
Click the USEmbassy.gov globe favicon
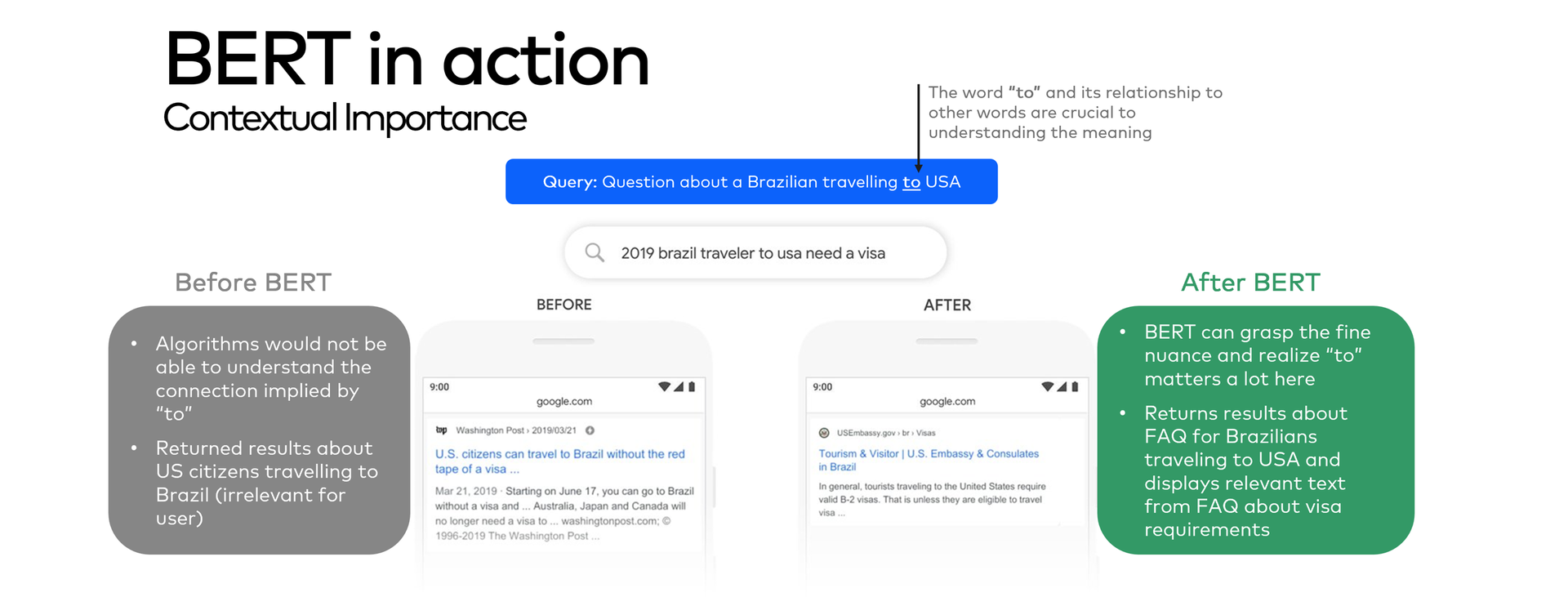(x=824, y=433)
